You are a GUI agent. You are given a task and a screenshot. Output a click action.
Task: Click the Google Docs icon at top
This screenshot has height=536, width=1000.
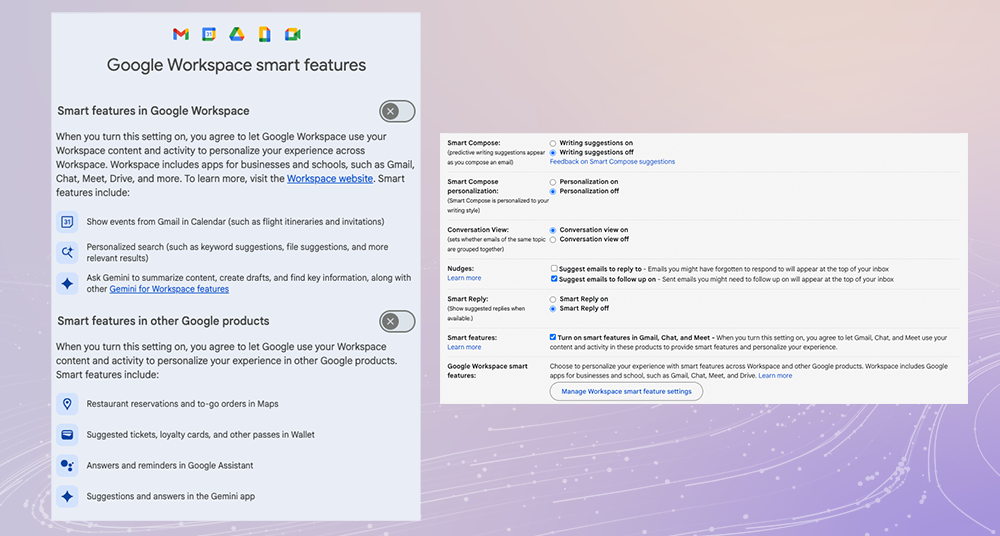point(264,34)
